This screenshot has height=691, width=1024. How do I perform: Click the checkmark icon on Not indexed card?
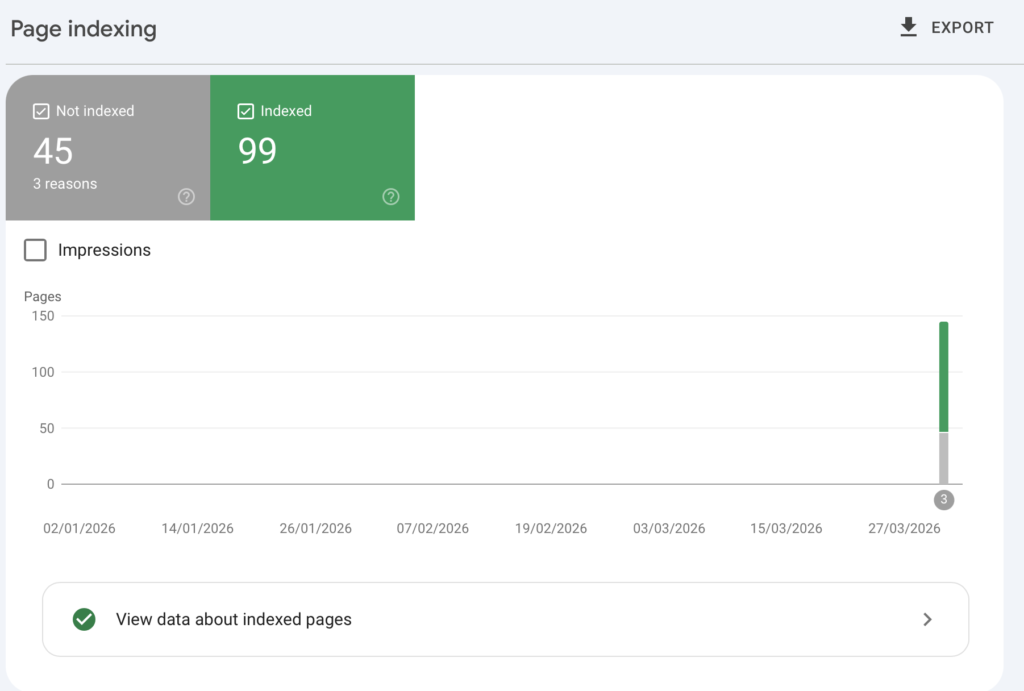click(41, 111)
